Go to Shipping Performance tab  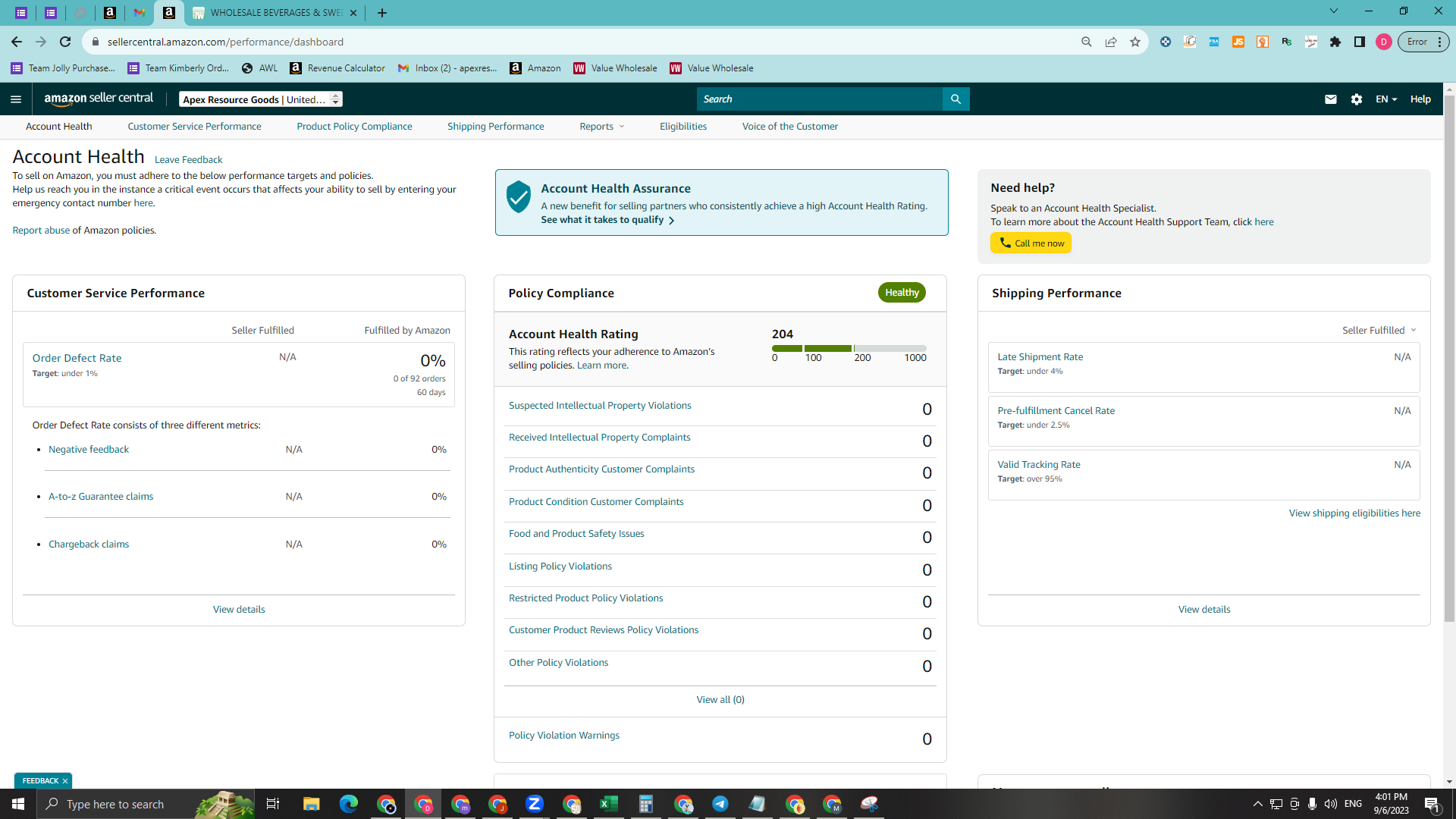[495, 127]
